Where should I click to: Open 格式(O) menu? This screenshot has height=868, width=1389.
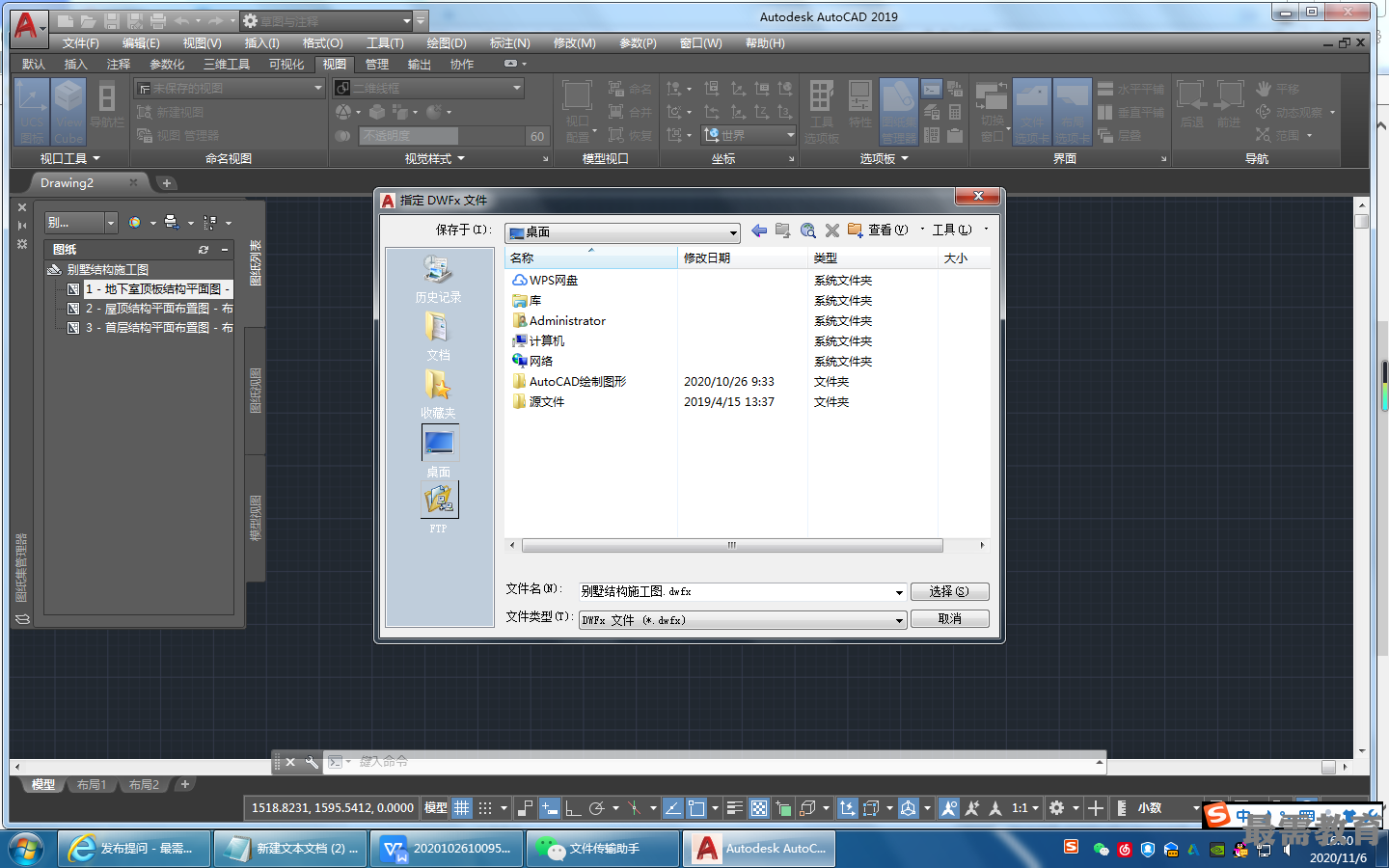322,43
